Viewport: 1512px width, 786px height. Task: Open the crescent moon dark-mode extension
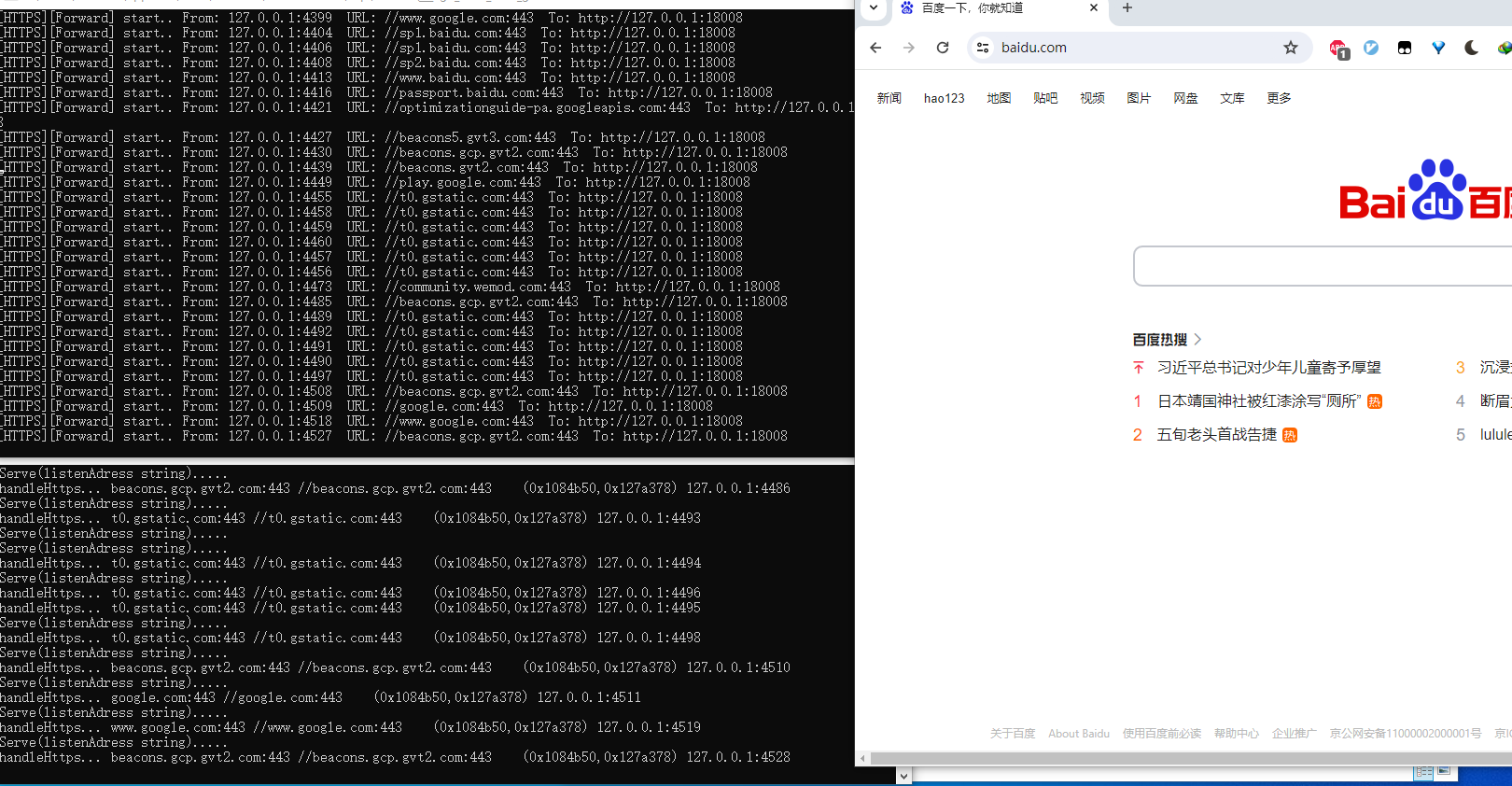(1472, 48)
